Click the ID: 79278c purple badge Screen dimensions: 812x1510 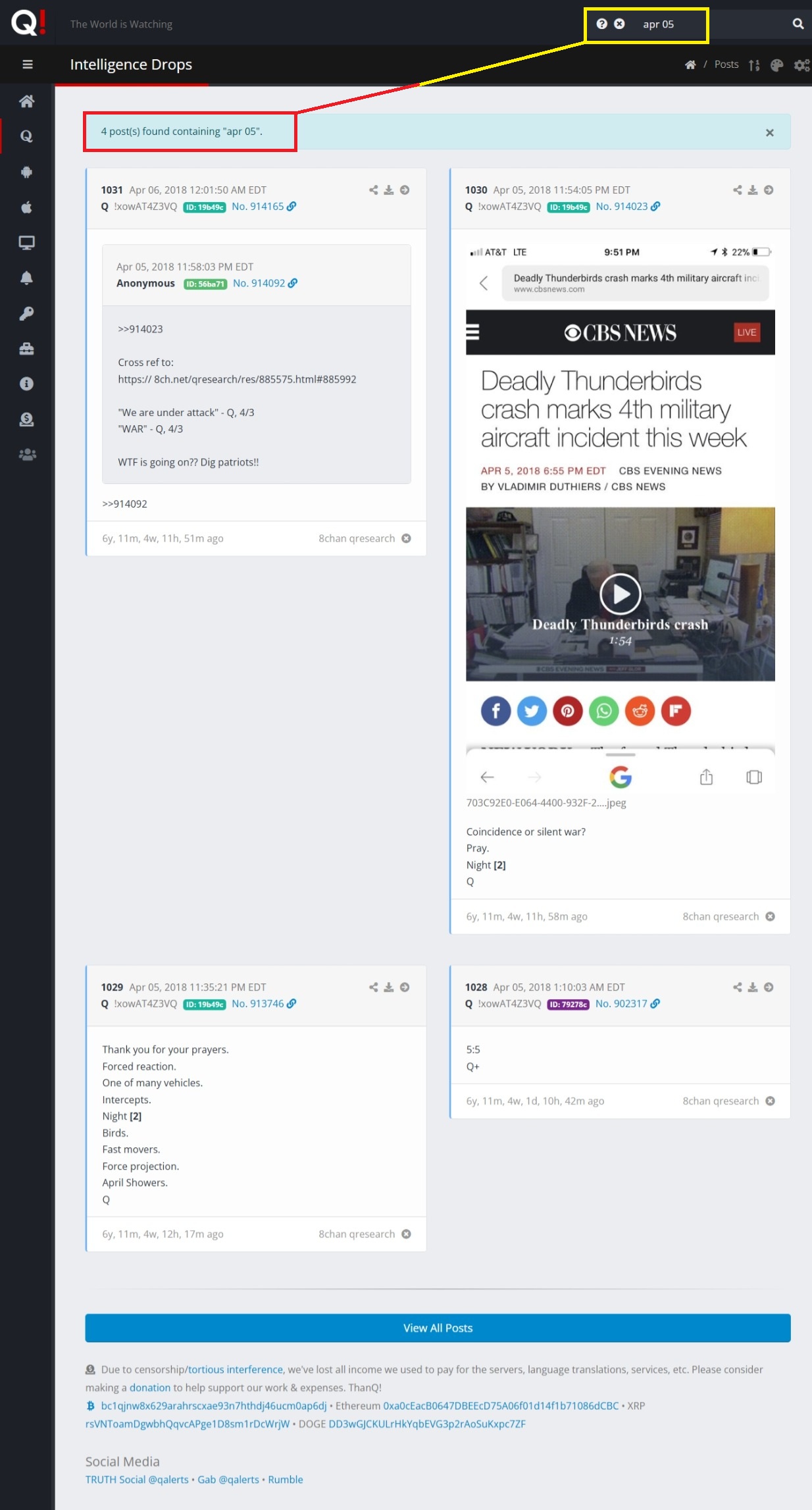569,1004
